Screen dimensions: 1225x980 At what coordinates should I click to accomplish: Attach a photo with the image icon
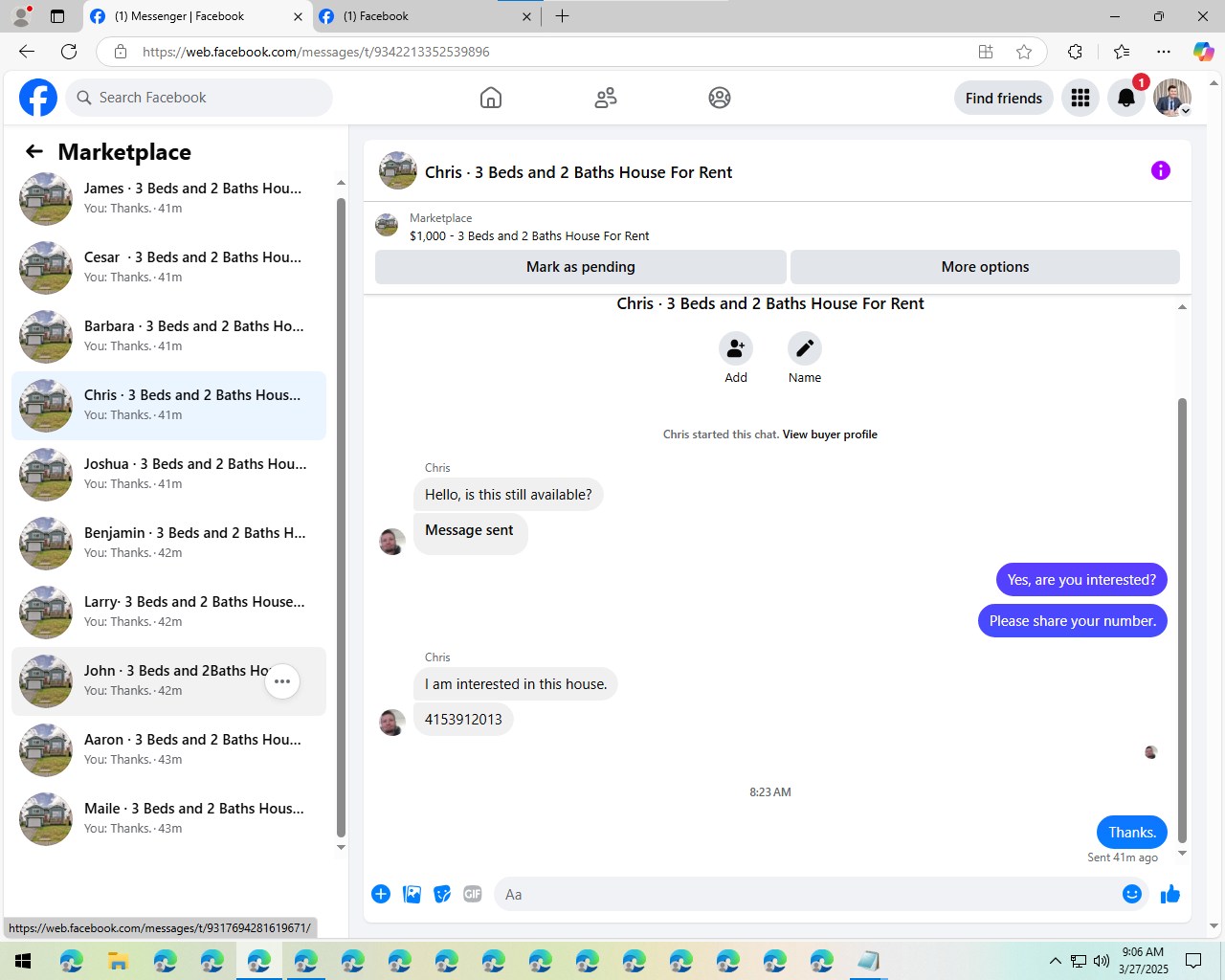[x=412, y=894]
